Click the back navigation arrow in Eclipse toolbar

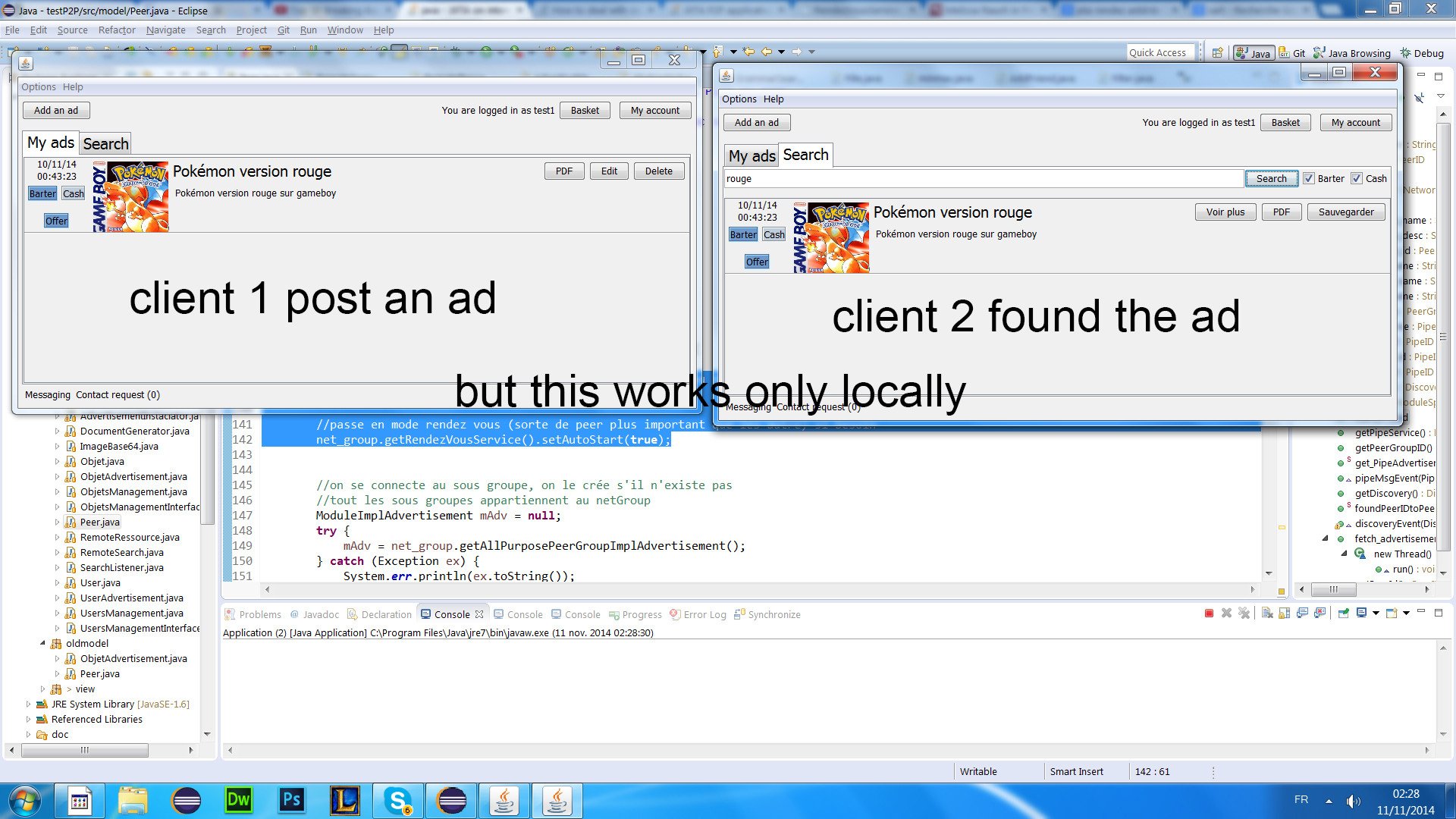(x=767, y=52)
